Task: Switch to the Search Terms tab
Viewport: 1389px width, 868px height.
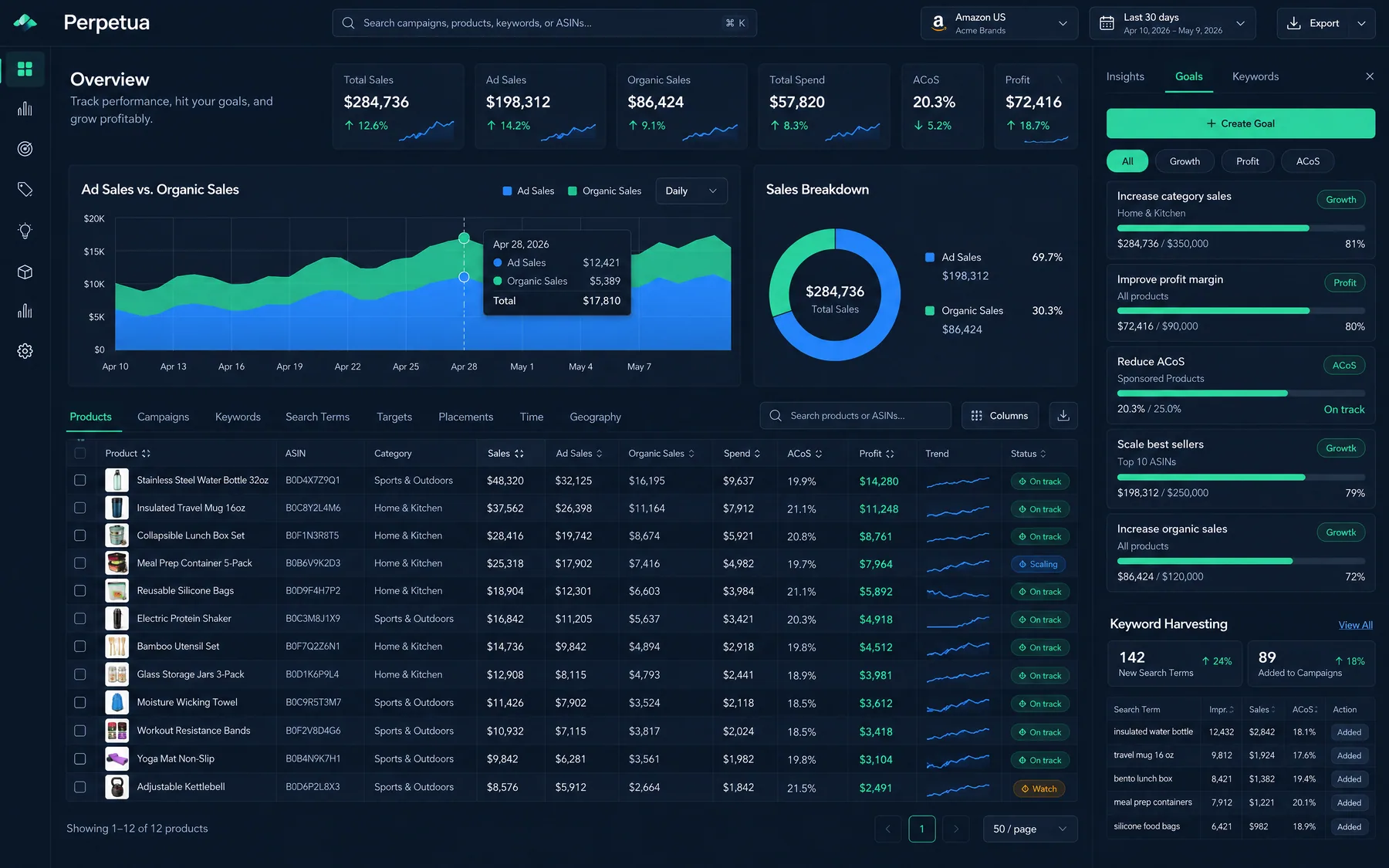Action: click(x=317, y=417)
